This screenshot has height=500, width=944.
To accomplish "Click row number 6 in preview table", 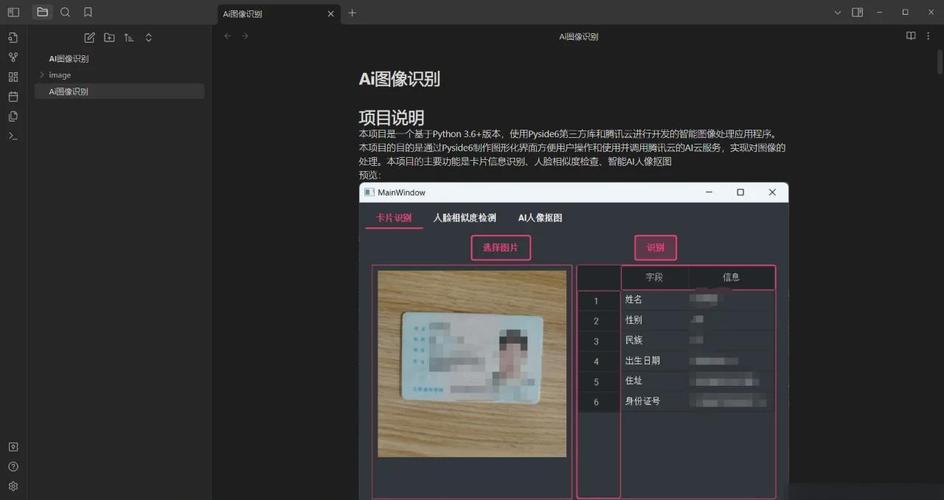I will pos(596,402).
